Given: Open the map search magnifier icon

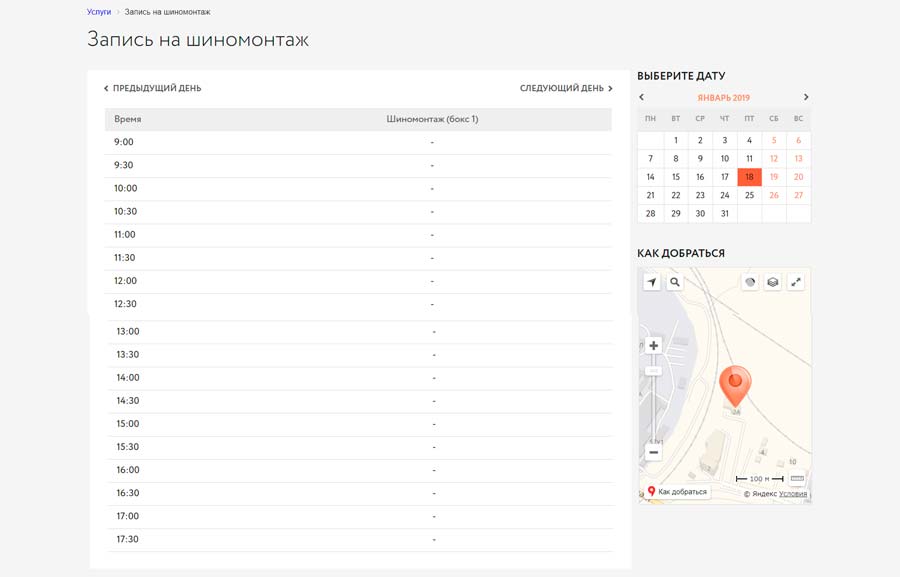Looking at the screenshot, I should click(676, 282).
